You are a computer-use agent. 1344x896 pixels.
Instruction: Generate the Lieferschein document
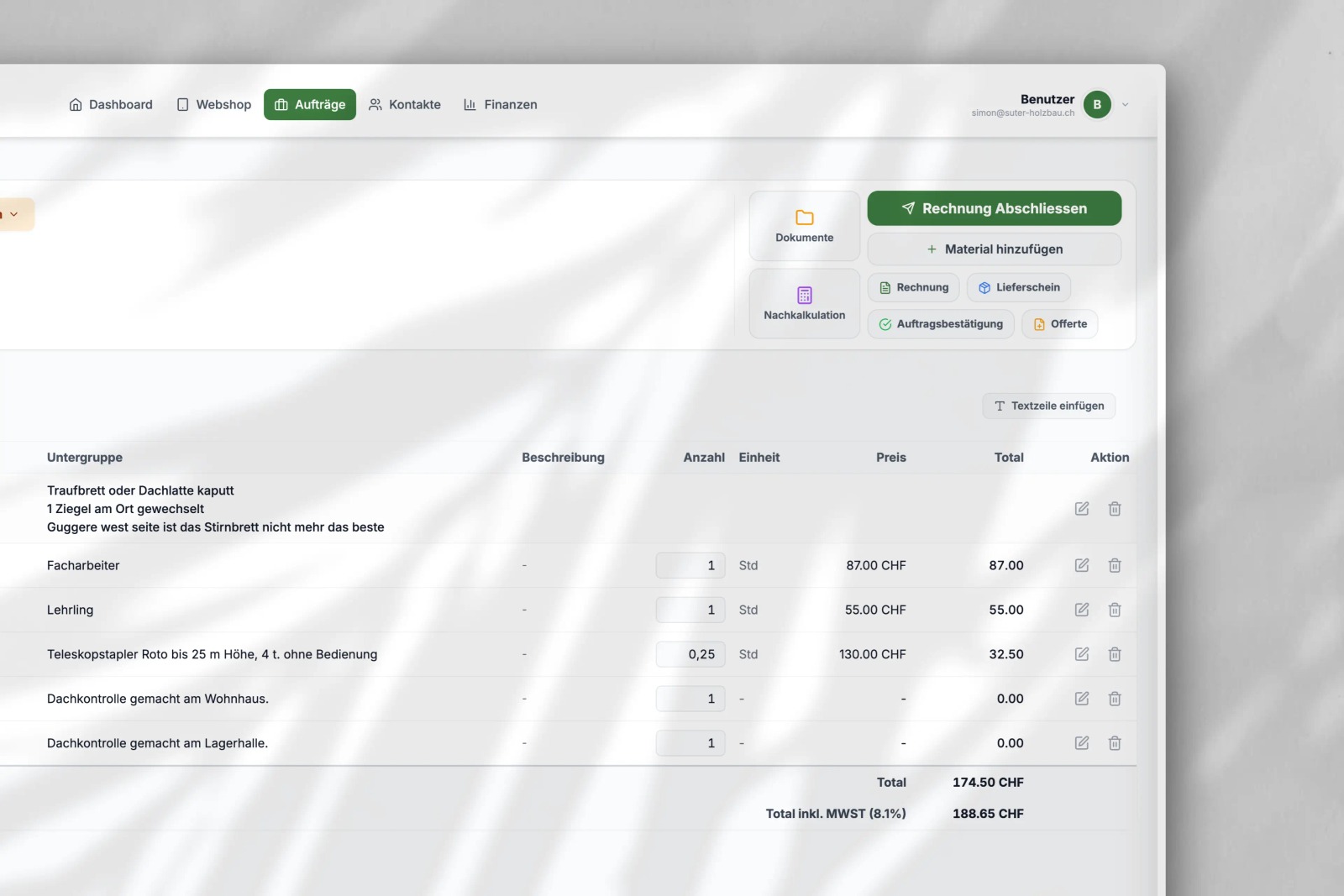pos(1019,287)
